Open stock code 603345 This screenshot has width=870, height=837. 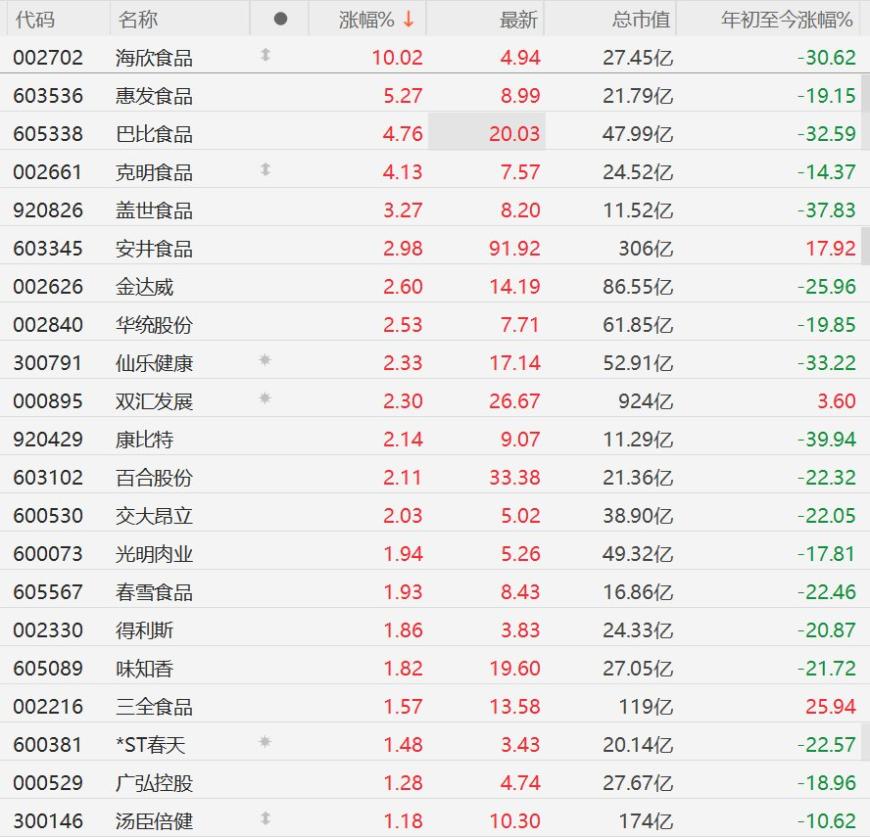[48, 248]
